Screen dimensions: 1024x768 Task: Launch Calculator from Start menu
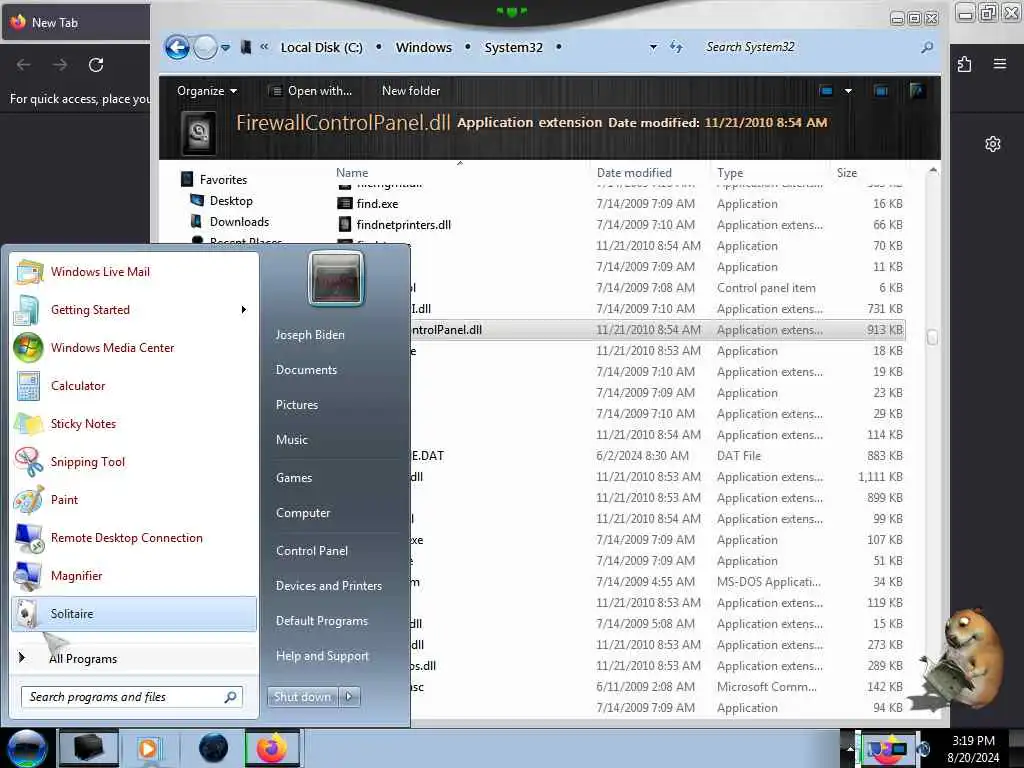134,385
